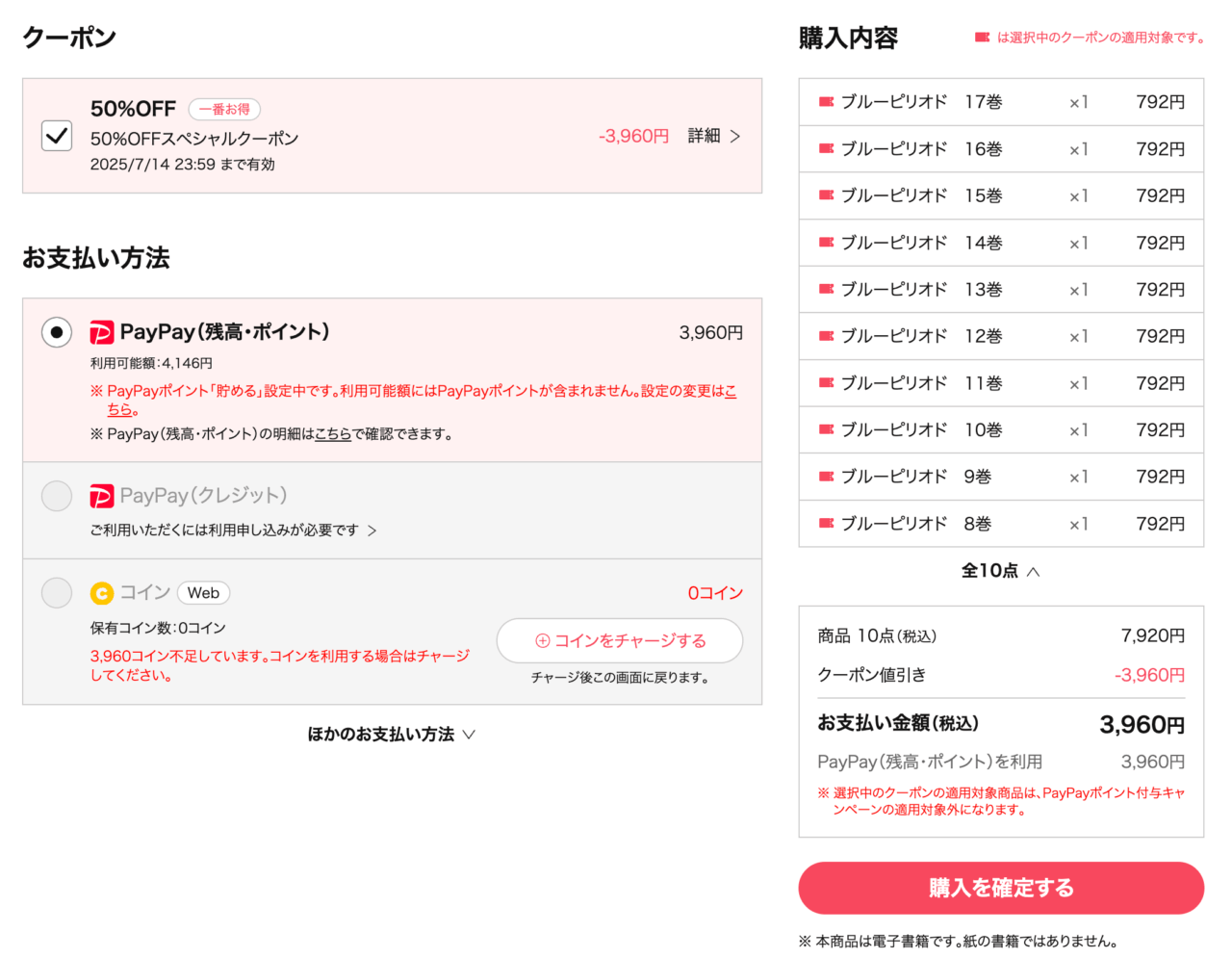Click ブルーピリオド 13巻 title text
This screenshot has width=1232, height=958.
[x=922, y=289]
